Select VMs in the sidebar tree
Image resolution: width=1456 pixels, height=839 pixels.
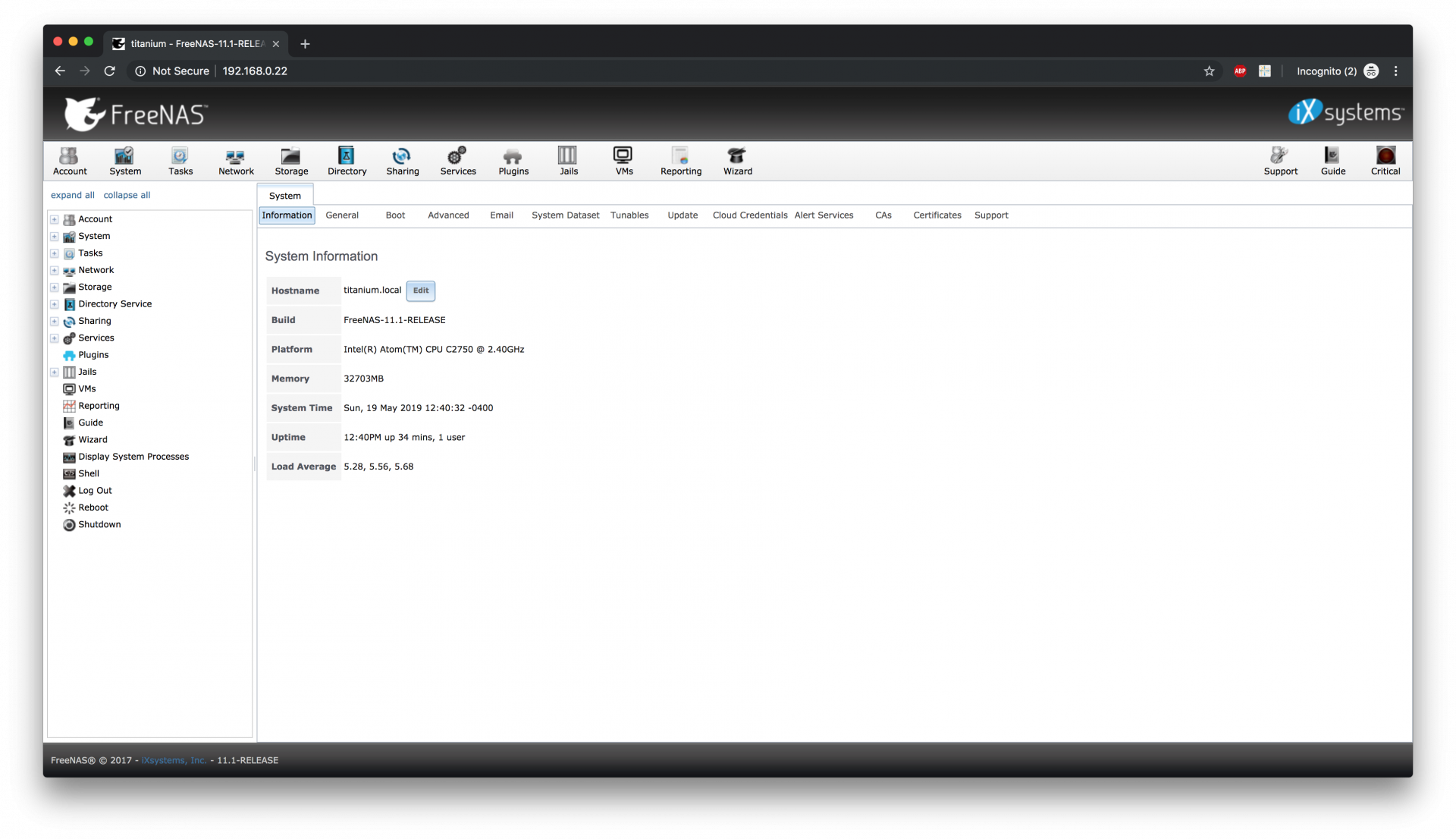pyautogui.click(x=87, y=389)
